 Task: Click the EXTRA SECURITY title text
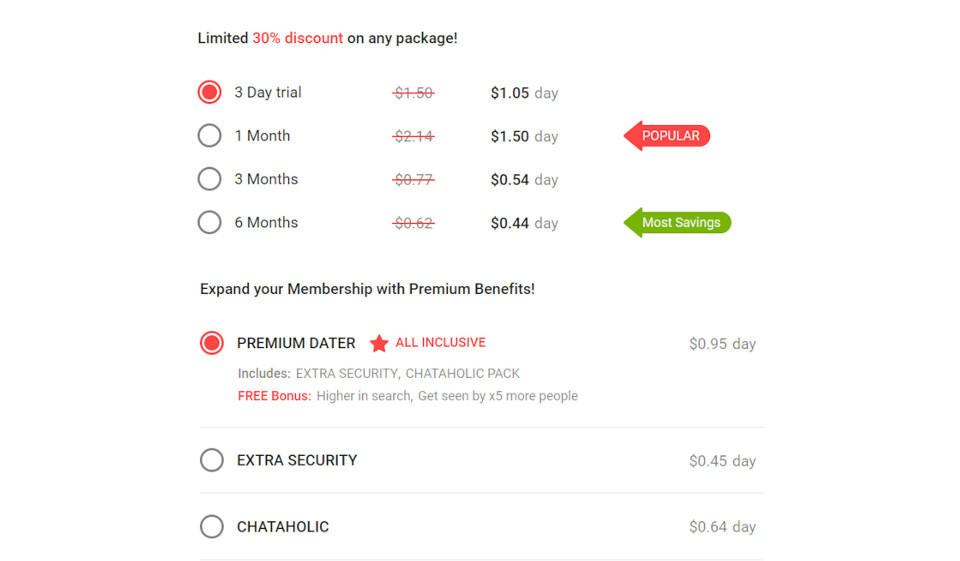(297, 461)
